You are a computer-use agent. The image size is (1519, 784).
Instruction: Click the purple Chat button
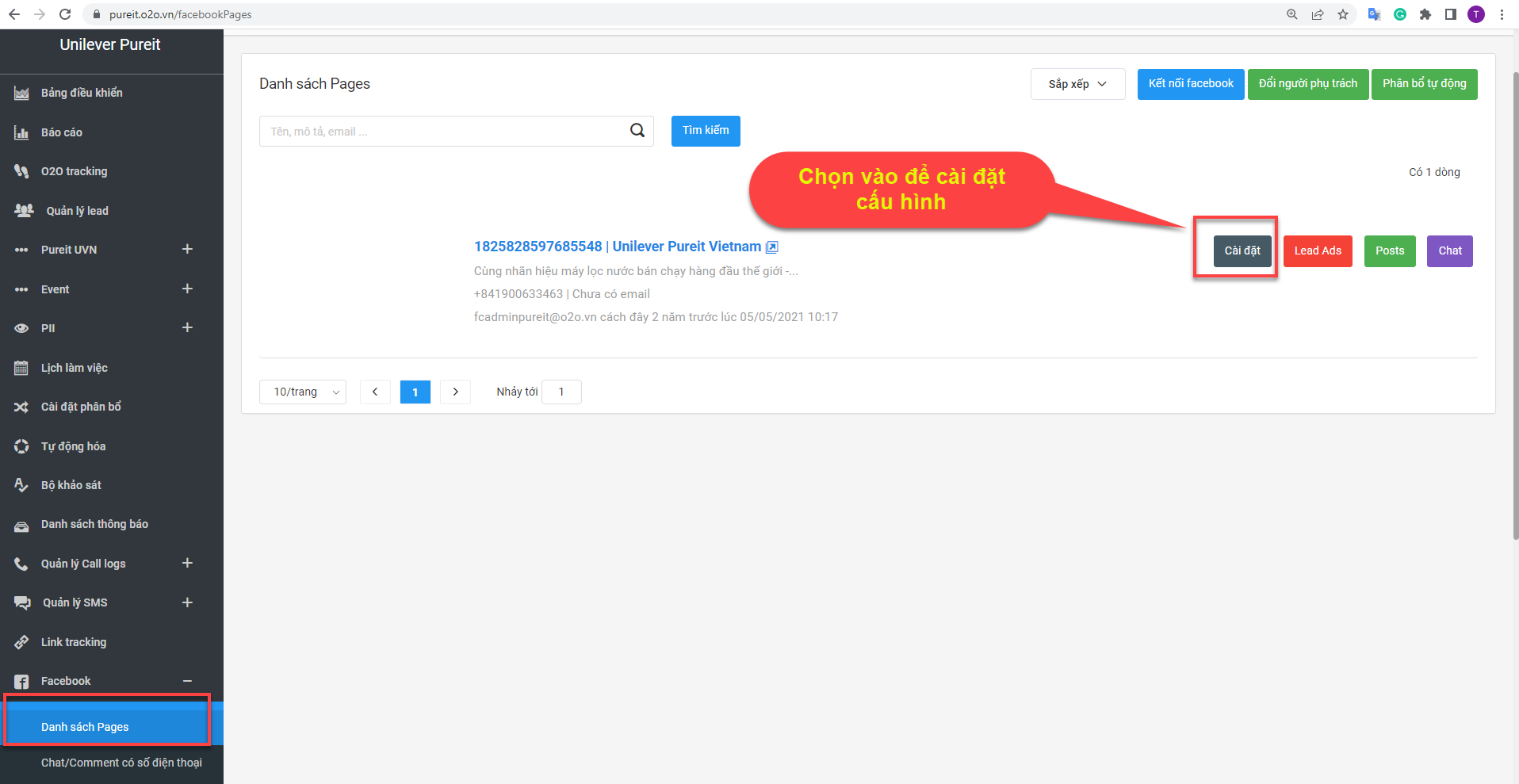click(x=1450, y=251)
